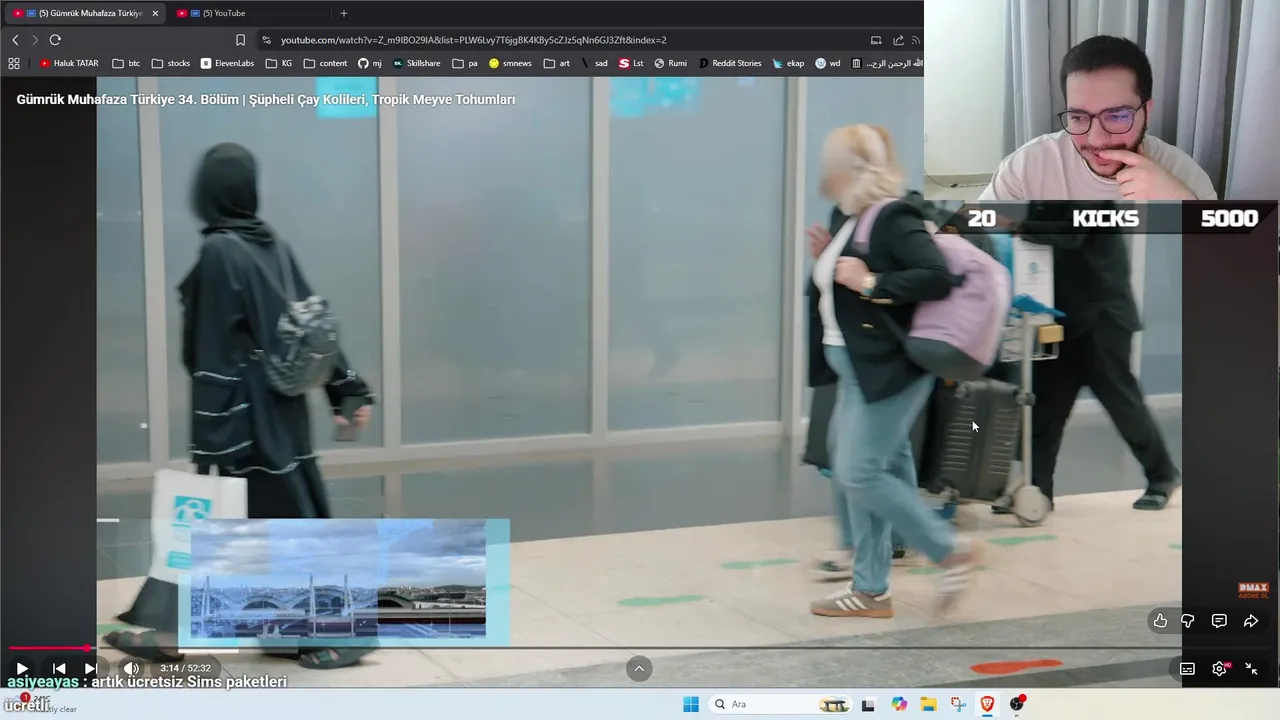Open the KG bookmarks folder
This screenshot has height=720, width=1280.
[279, 63]
